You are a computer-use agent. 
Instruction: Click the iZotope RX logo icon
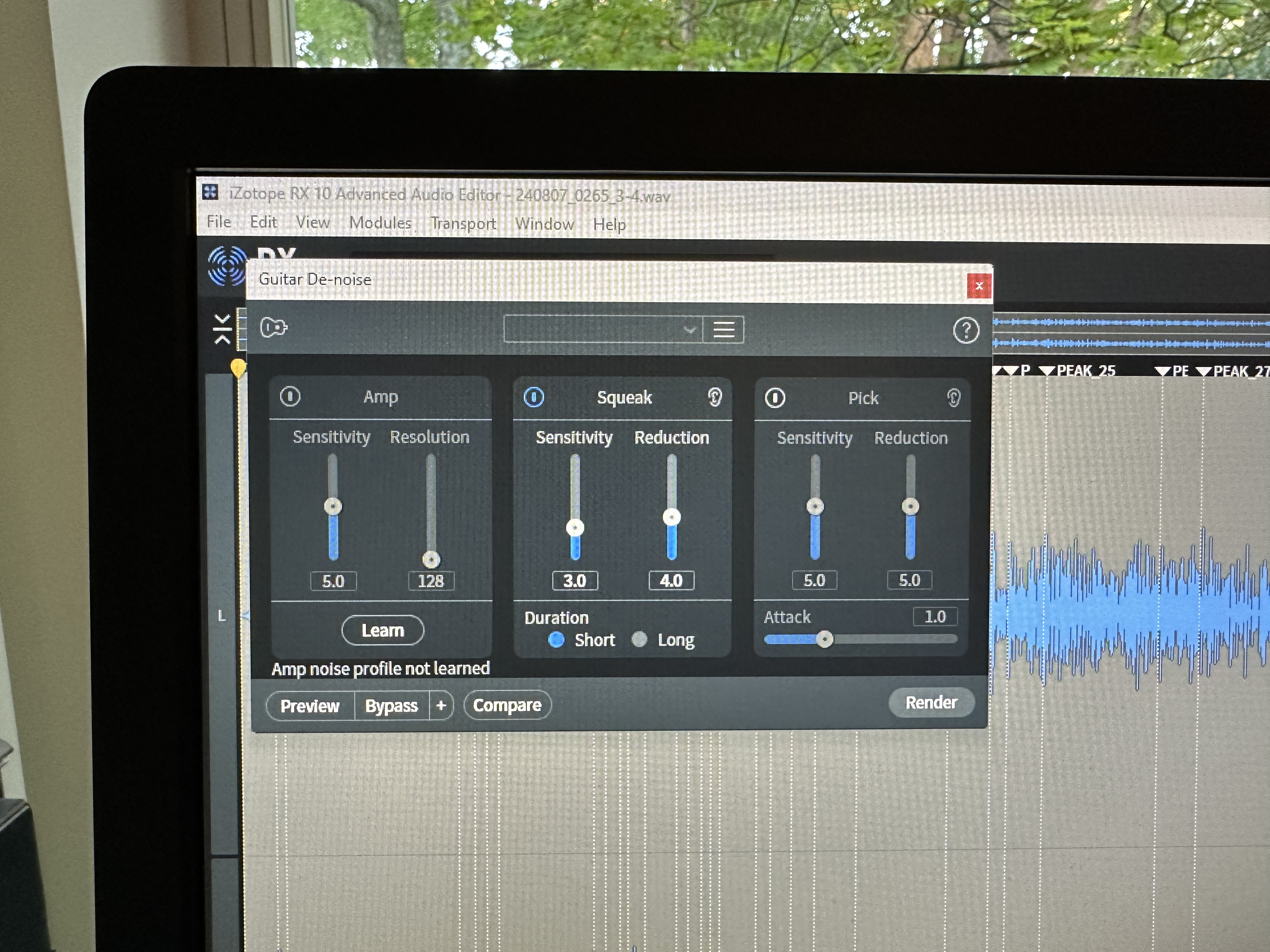[x=228, y=266]
